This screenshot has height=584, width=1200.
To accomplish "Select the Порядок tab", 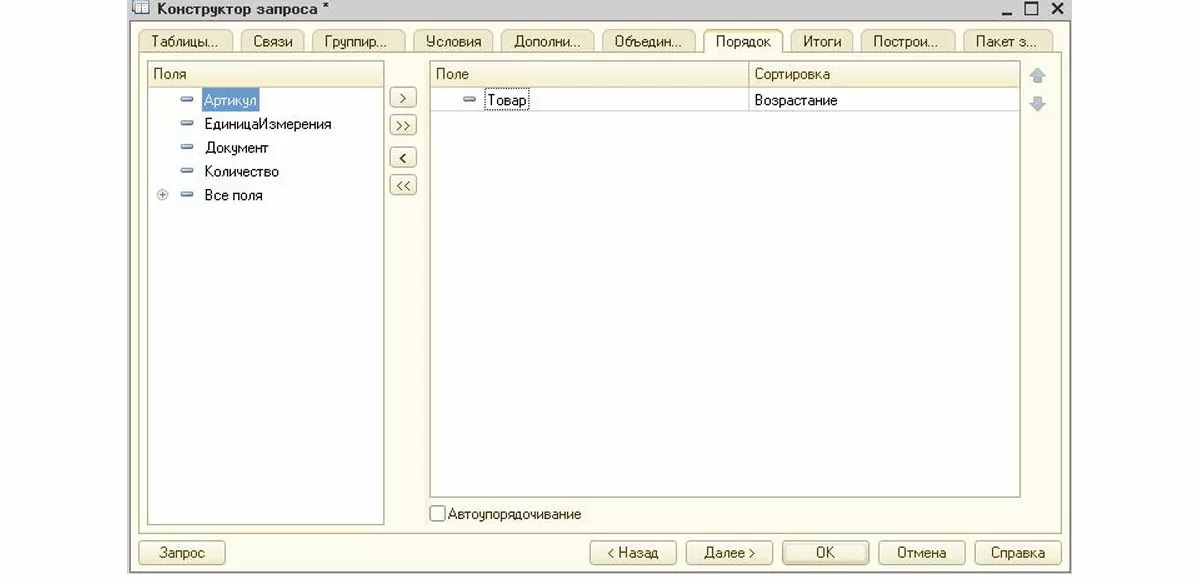I will click(743, 42).
